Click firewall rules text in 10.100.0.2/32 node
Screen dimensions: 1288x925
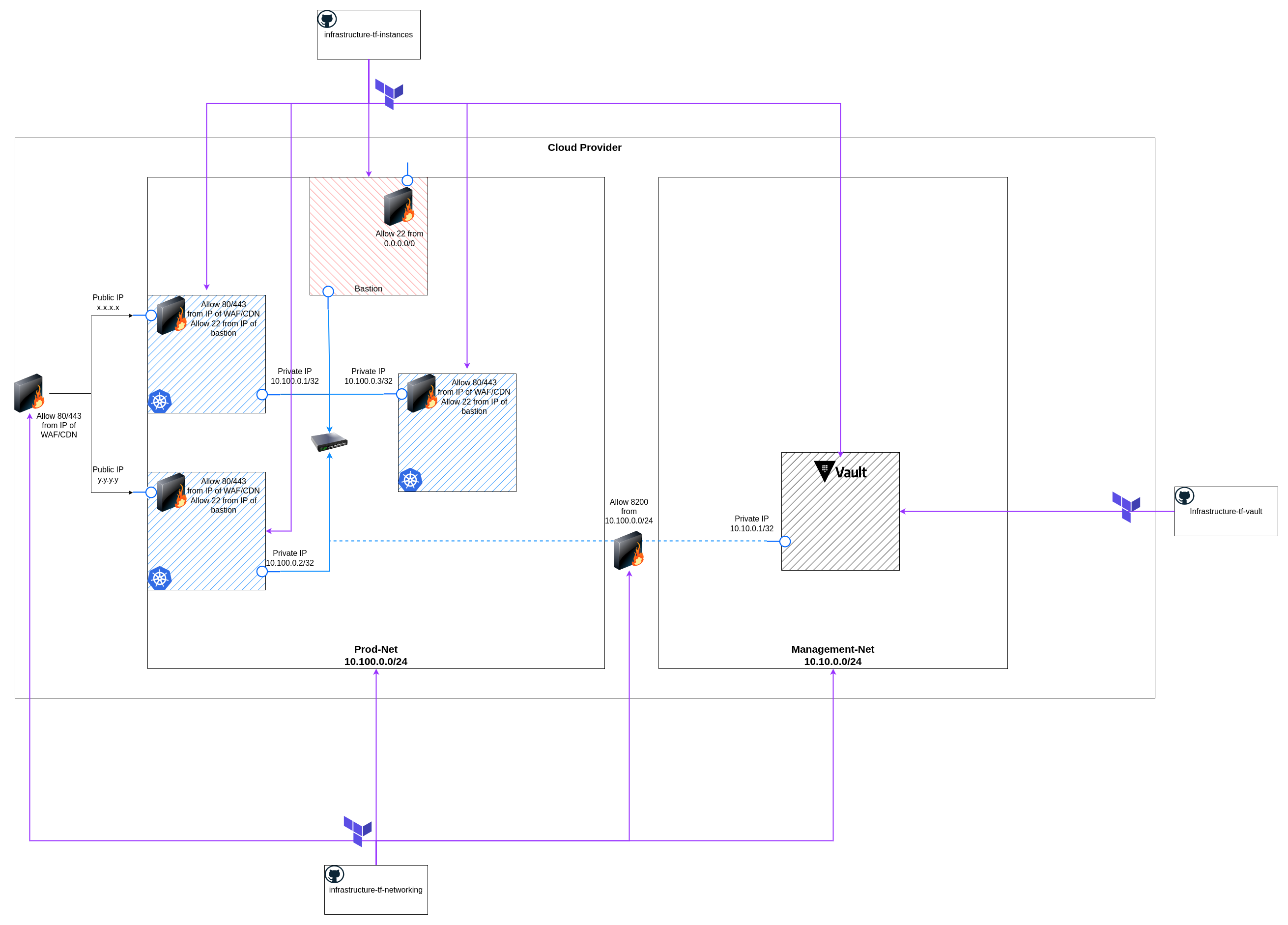[224, 496]
